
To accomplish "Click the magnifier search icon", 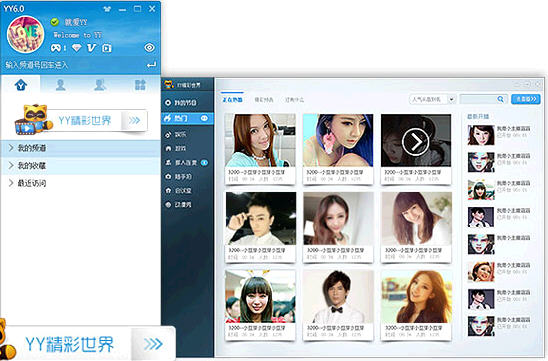I will click(x=500, y=99).
